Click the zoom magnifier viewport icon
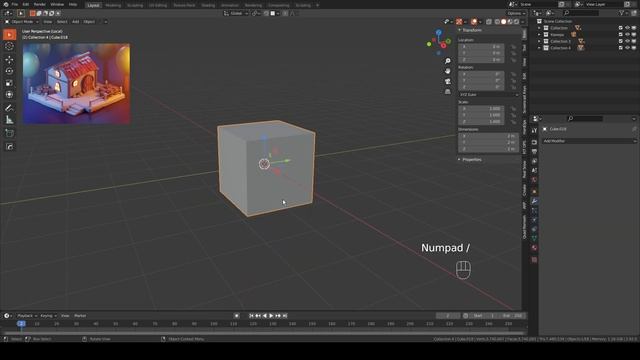640x360 pixels. point(448,61)
